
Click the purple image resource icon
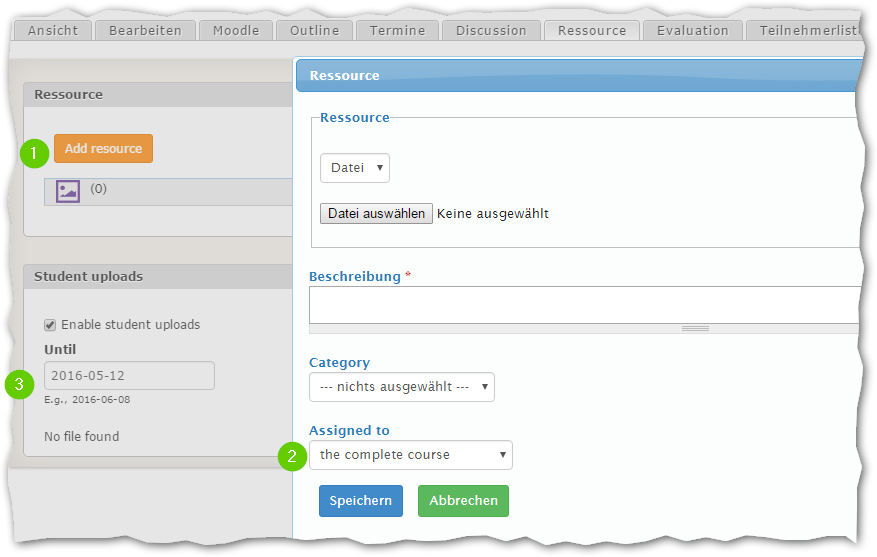pos(68,191)
